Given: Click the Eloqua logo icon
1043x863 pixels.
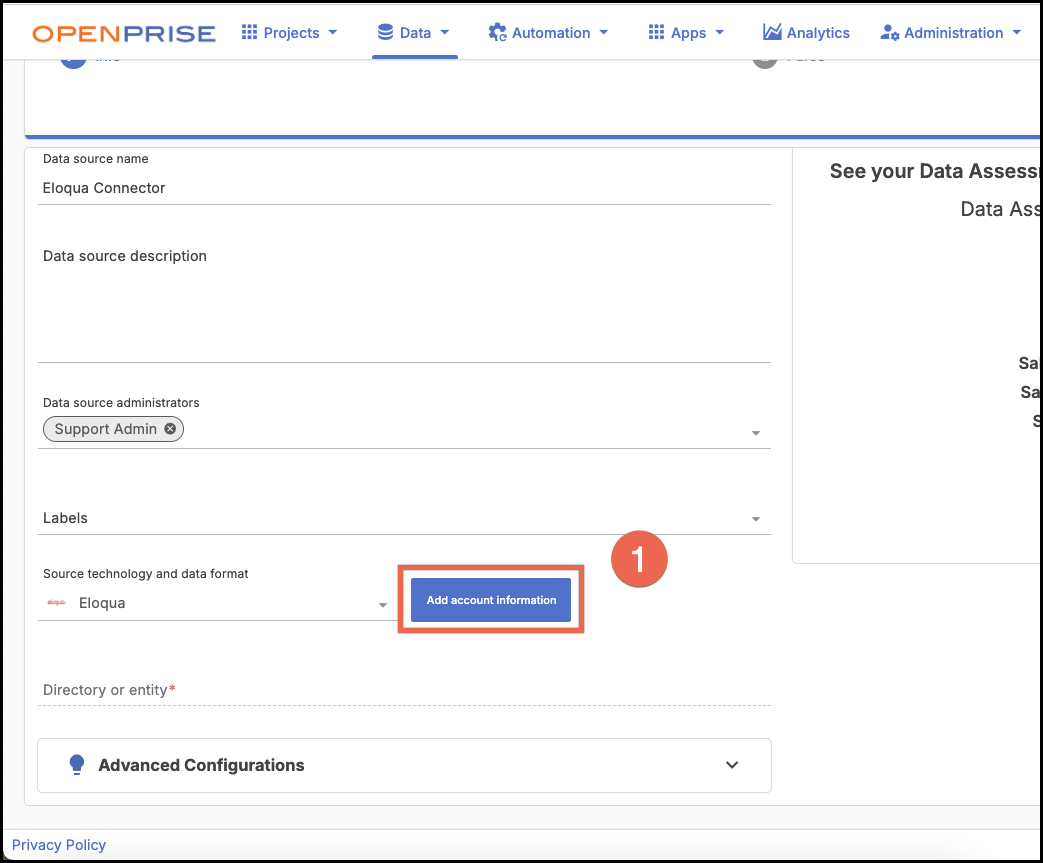Looking at the screenshot, I should tap(56, 603).
